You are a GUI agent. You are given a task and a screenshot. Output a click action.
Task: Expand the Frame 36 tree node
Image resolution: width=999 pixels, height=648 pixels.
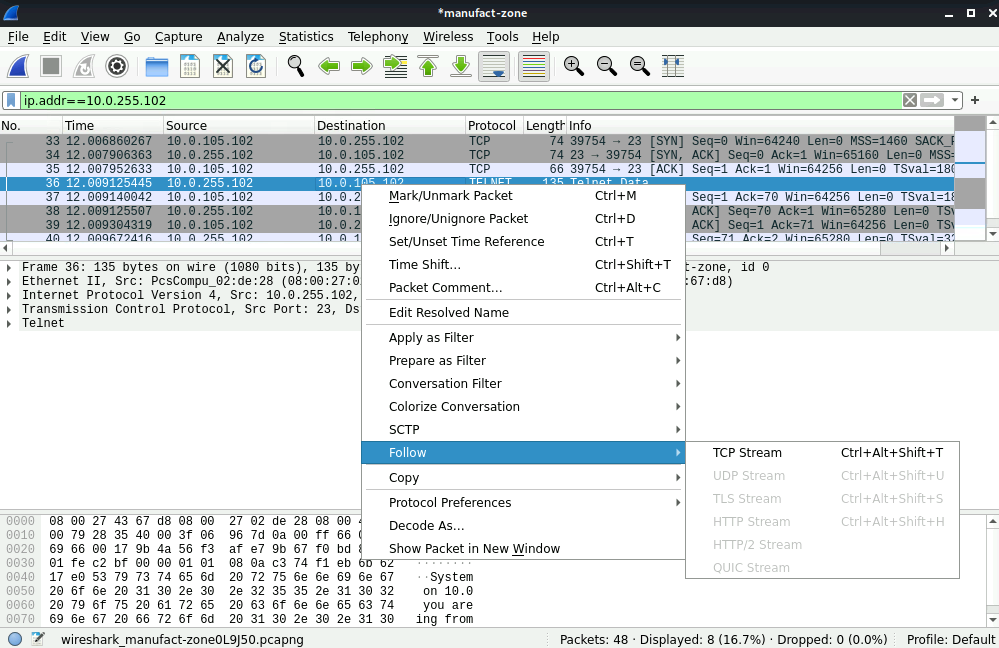pos(9,267)
